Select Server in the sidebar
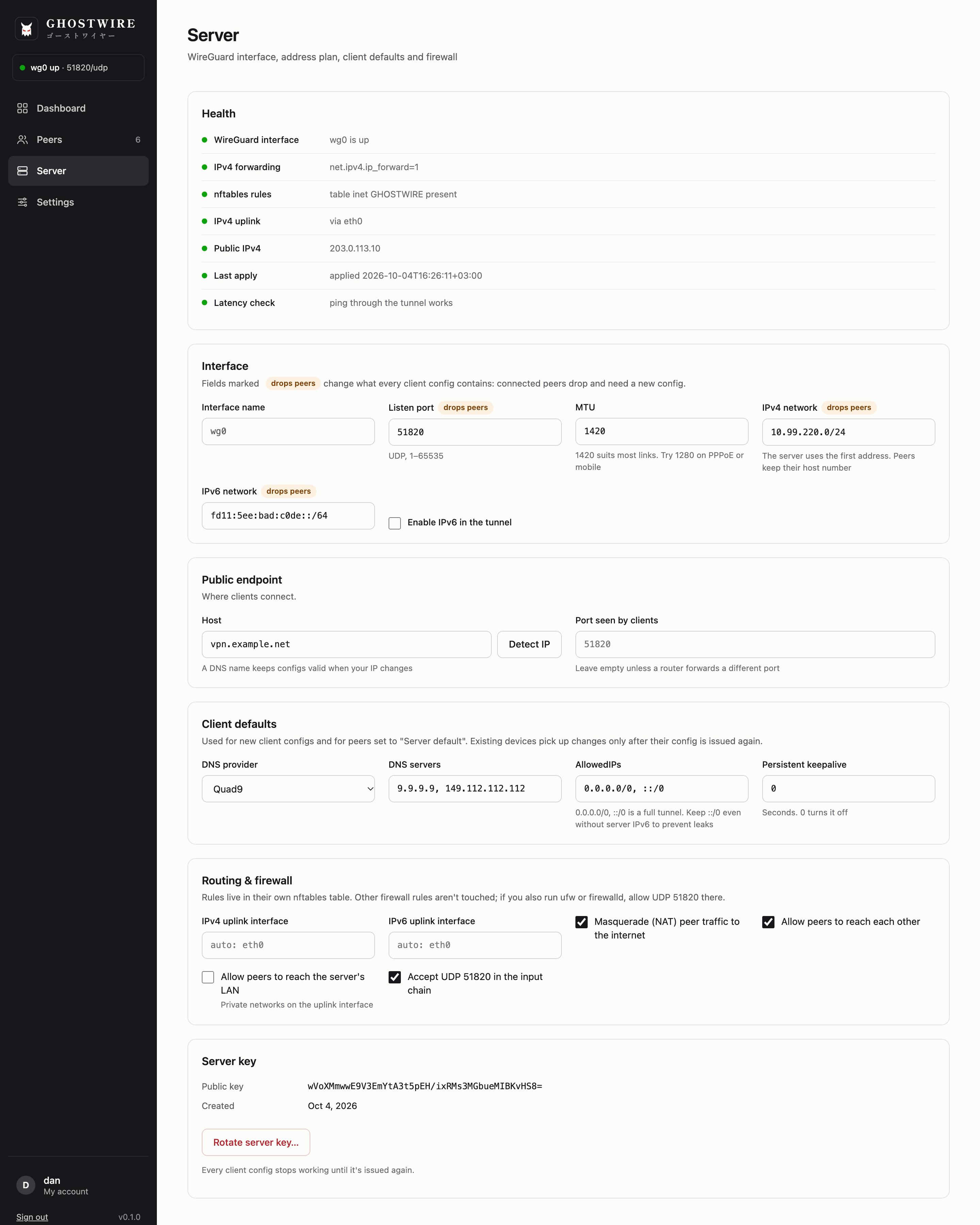The width and height of the screenshot is (980, 1225). [x=78, y=171]
